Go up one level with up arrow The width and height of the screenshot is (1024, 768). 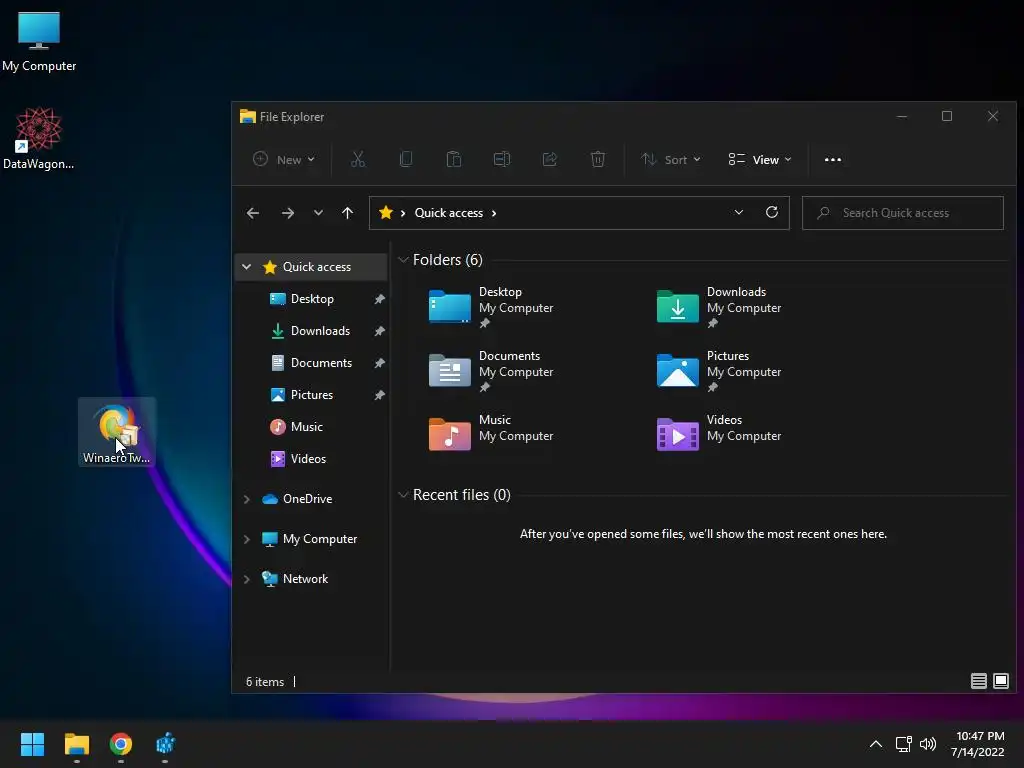pyautogui.click(x=347, y=213)
